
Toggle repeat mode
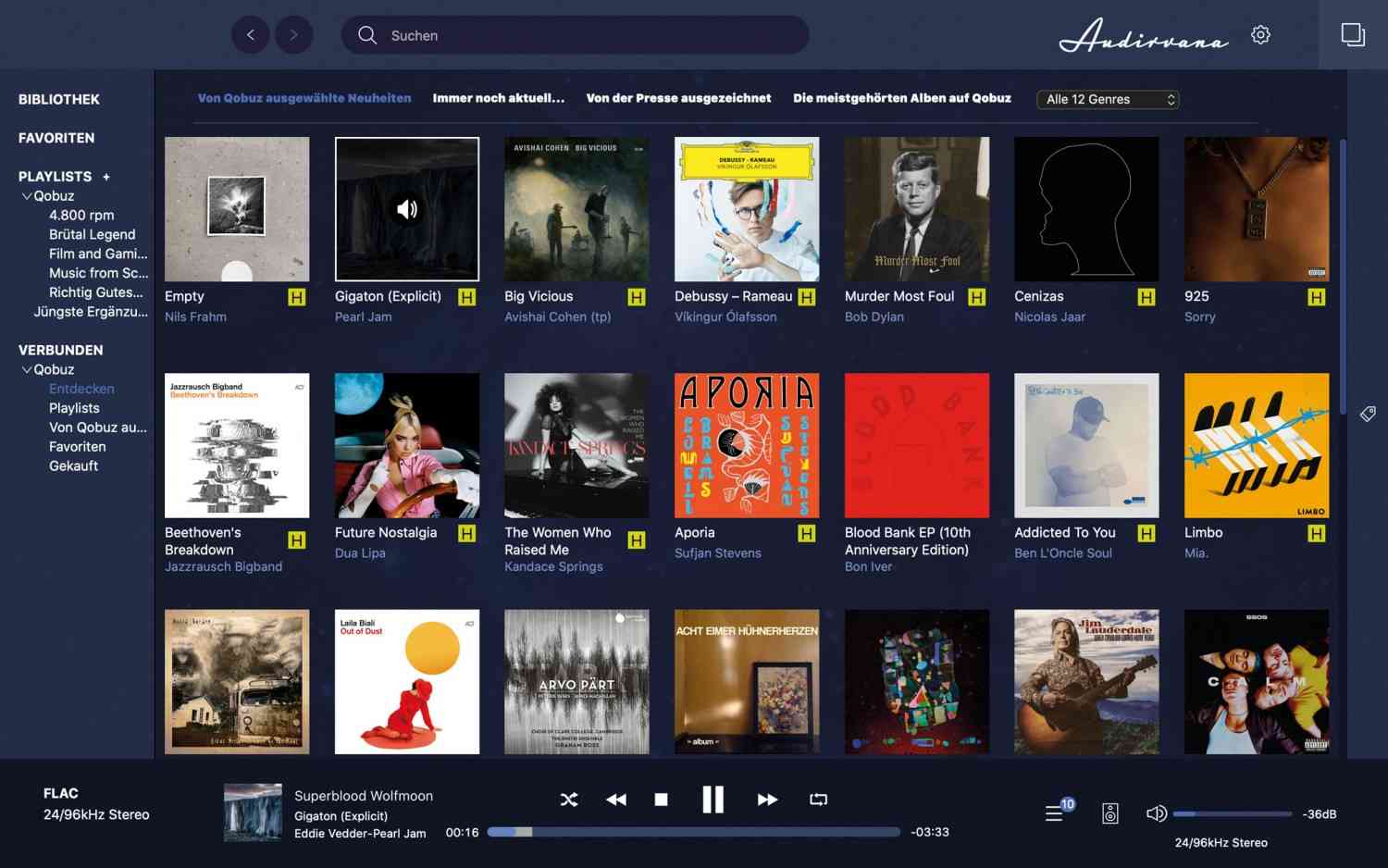pyautogui.click(x=818, y=800)
